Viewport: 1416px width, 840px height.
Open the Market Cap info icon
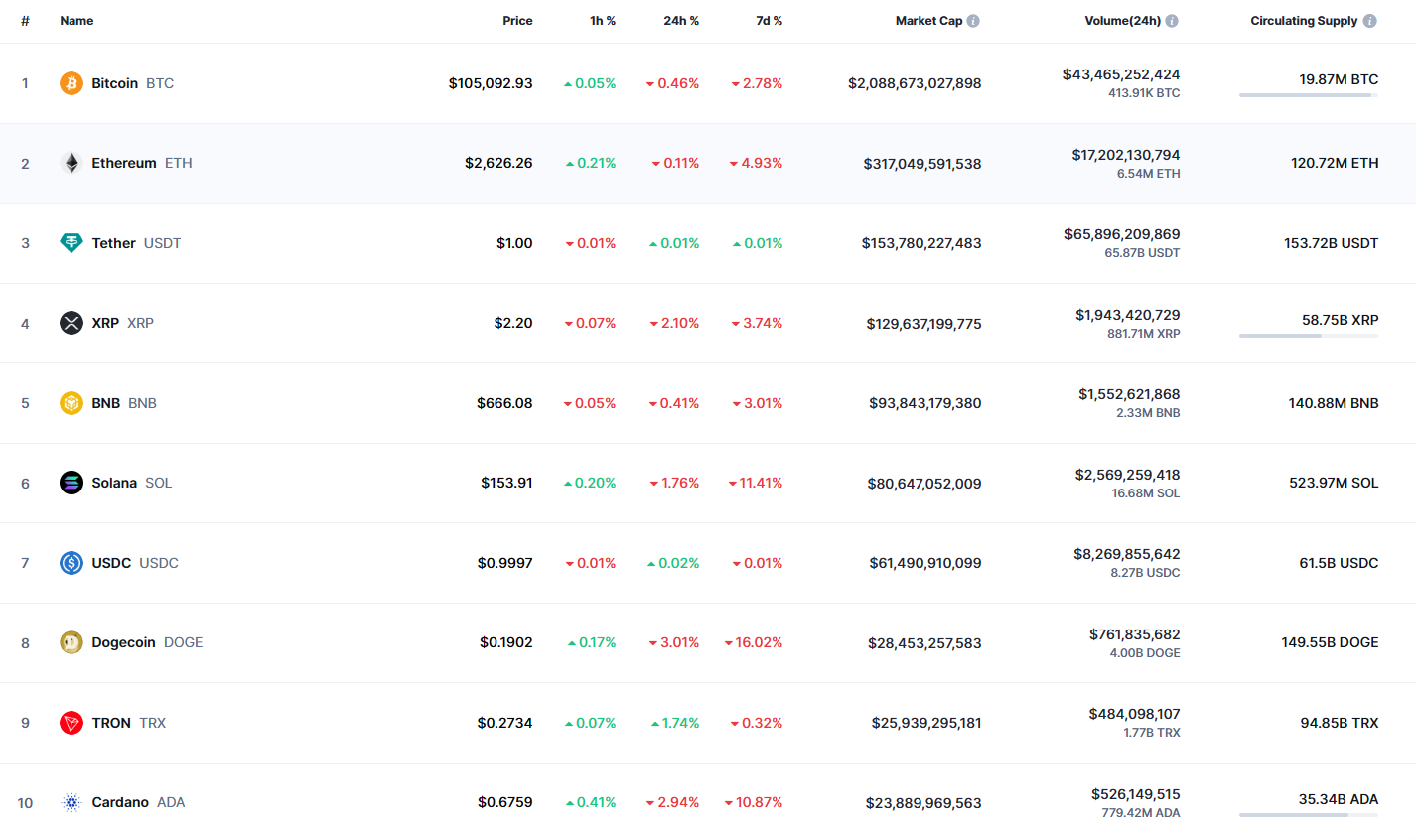[973, 21]
